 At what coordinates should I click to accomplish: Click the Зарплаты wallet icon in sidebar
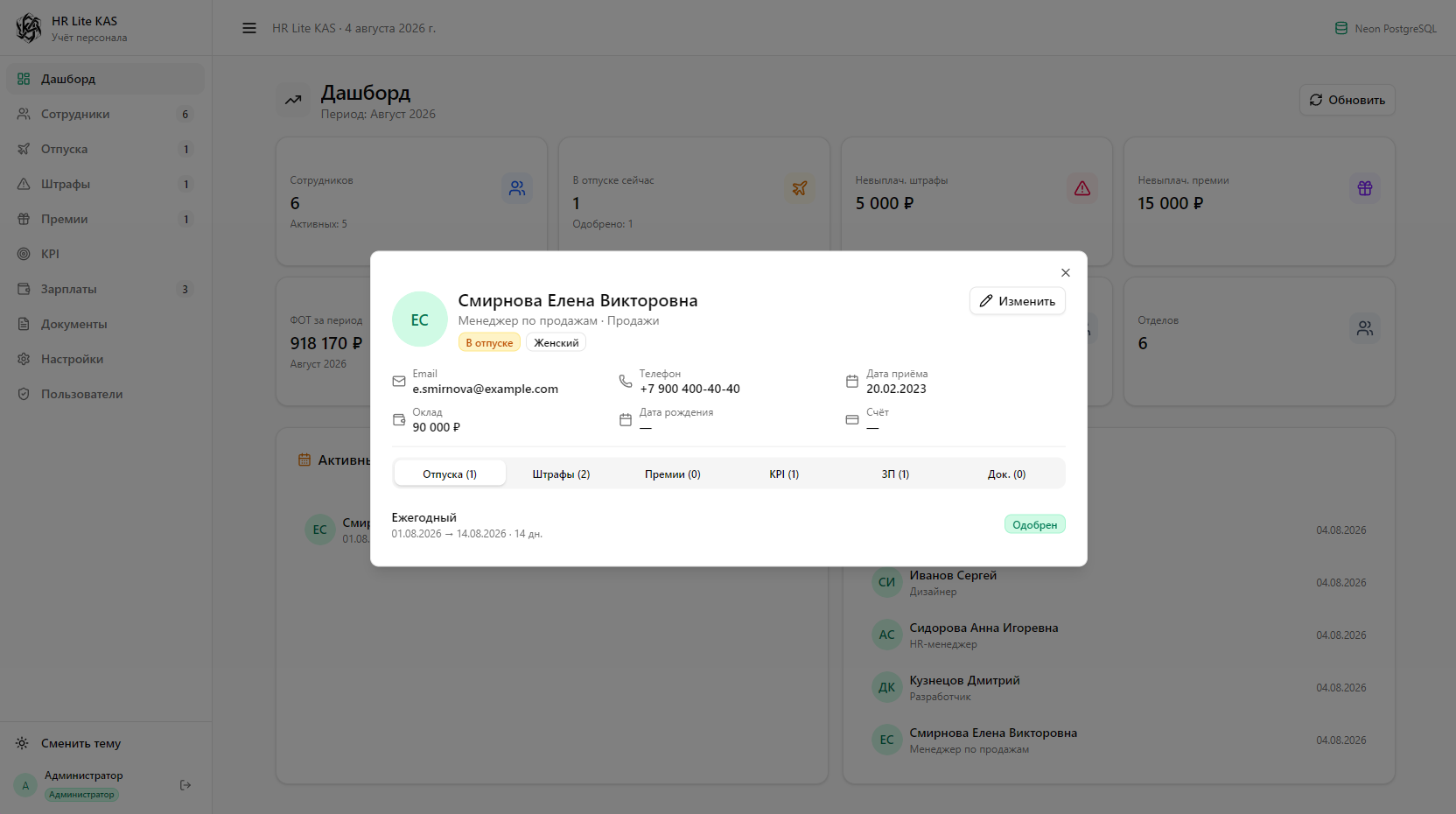point(24,289)
